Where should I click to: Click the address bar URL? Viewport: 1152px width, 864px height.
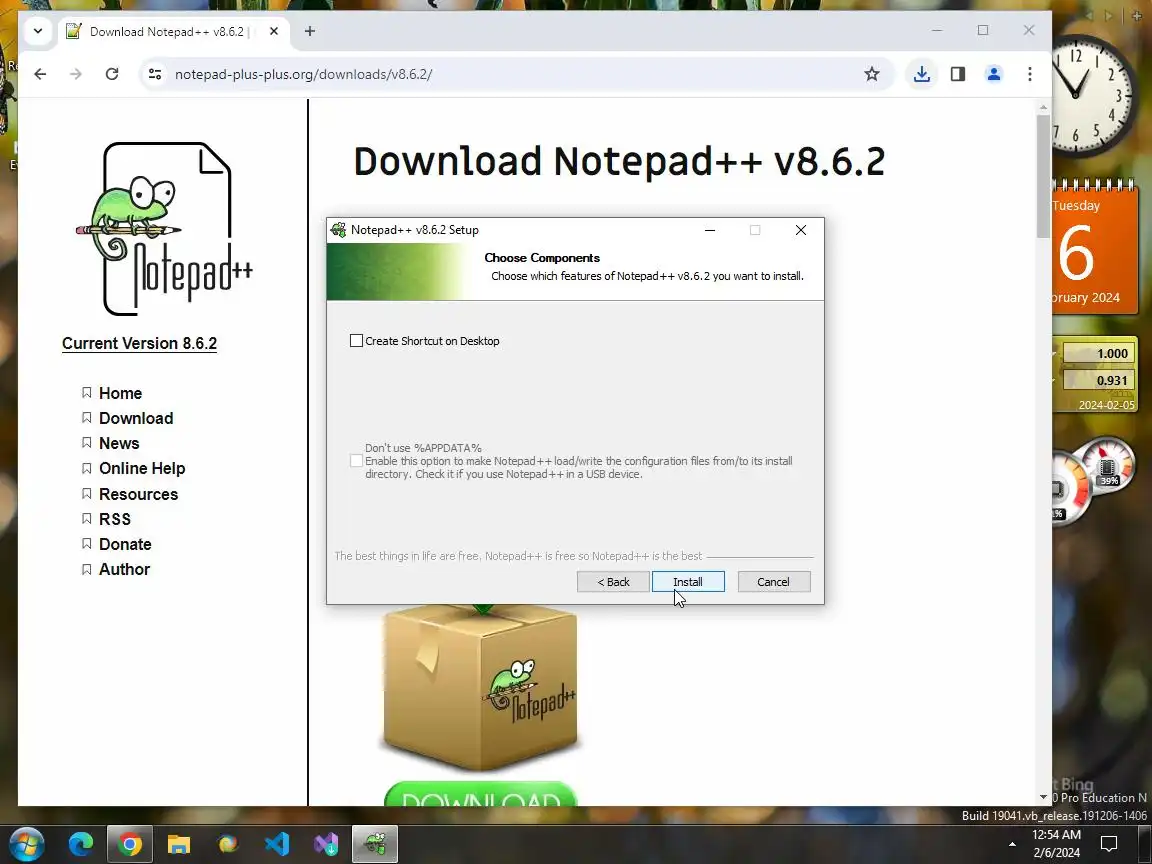(303, 74)
